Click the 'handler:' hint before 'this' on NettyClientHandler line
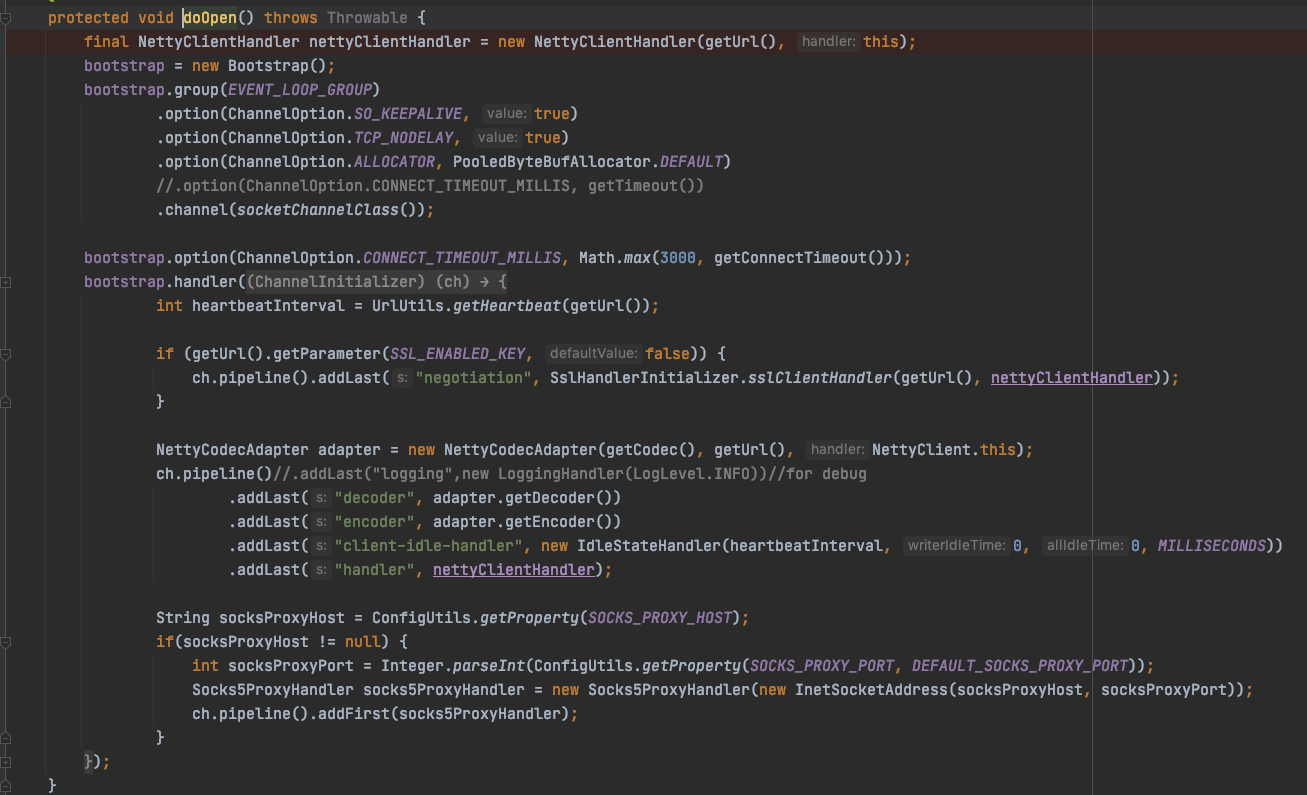 (x=828, y=42)
